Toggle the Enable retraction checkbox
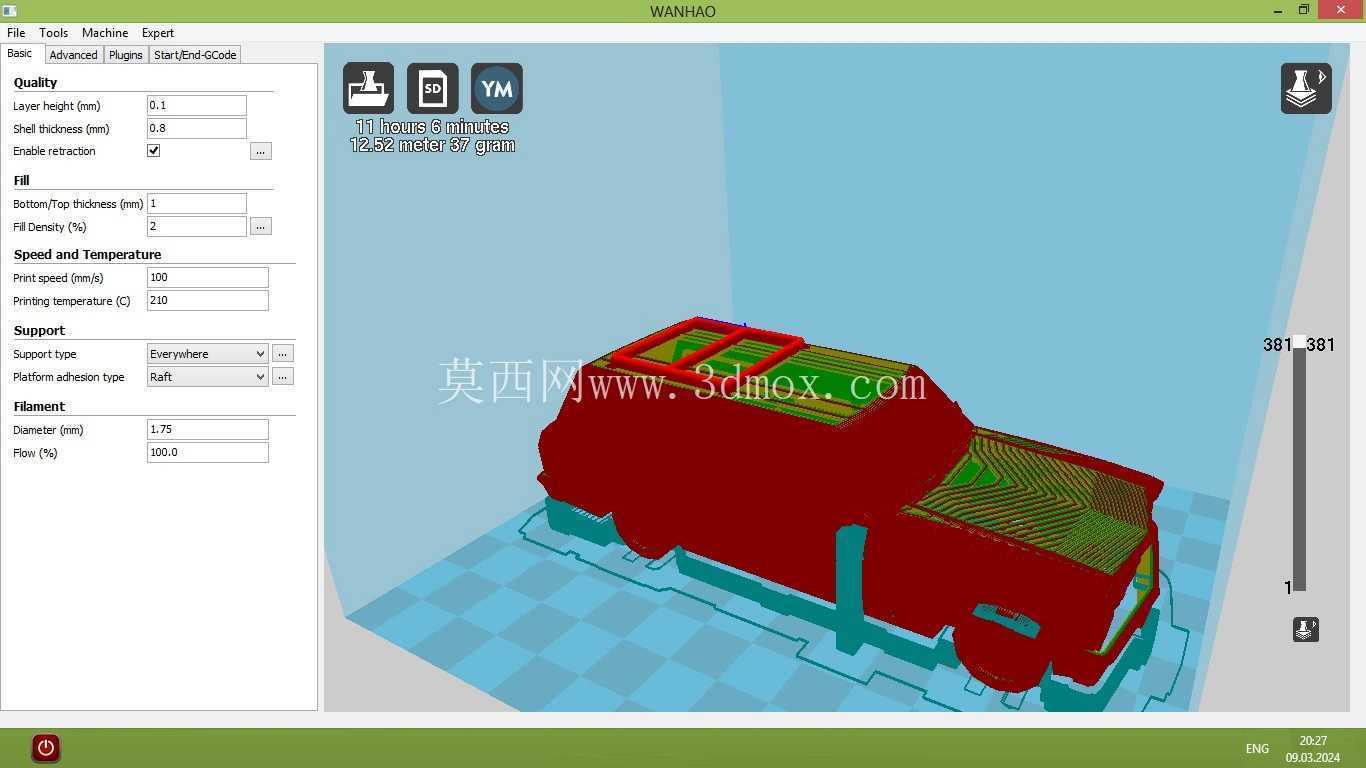The width and height of the screenshot is (1366, 768). [x=153, y=151]
